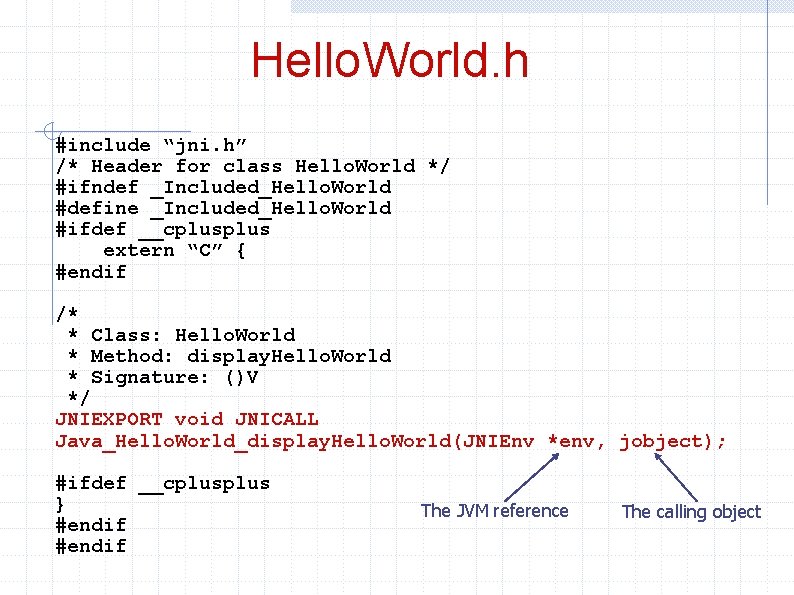Click the text Class: HelloWorld

coord(193,335)
